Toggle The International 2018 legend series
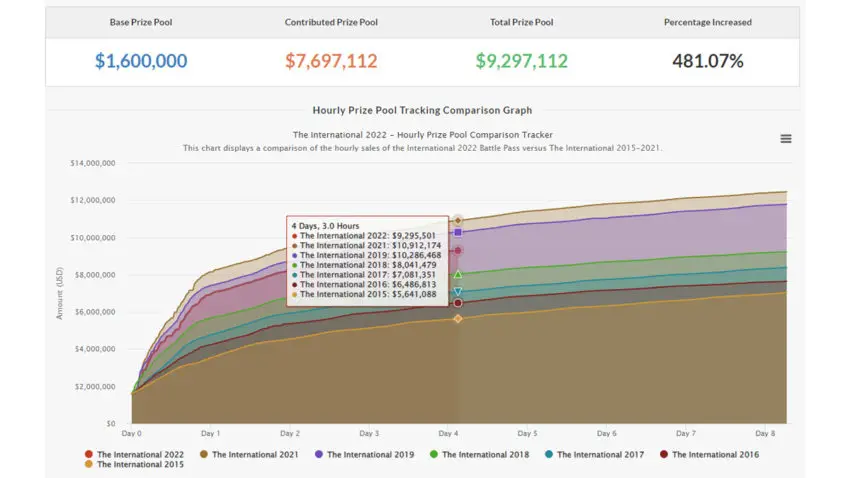This screenshot has height=478, width=850. [x=479, y=454]
